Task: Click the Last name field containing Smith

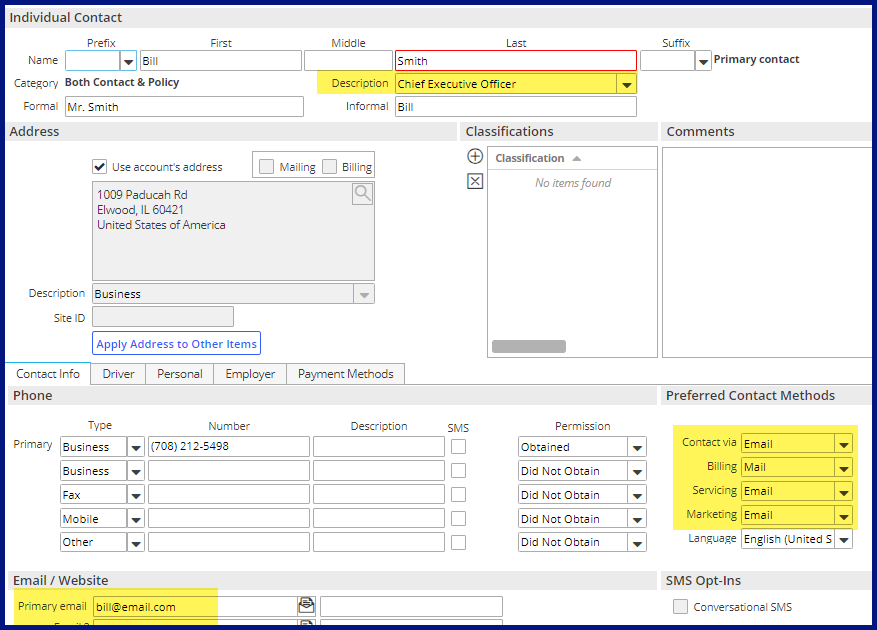Action: tap(516, 61)
